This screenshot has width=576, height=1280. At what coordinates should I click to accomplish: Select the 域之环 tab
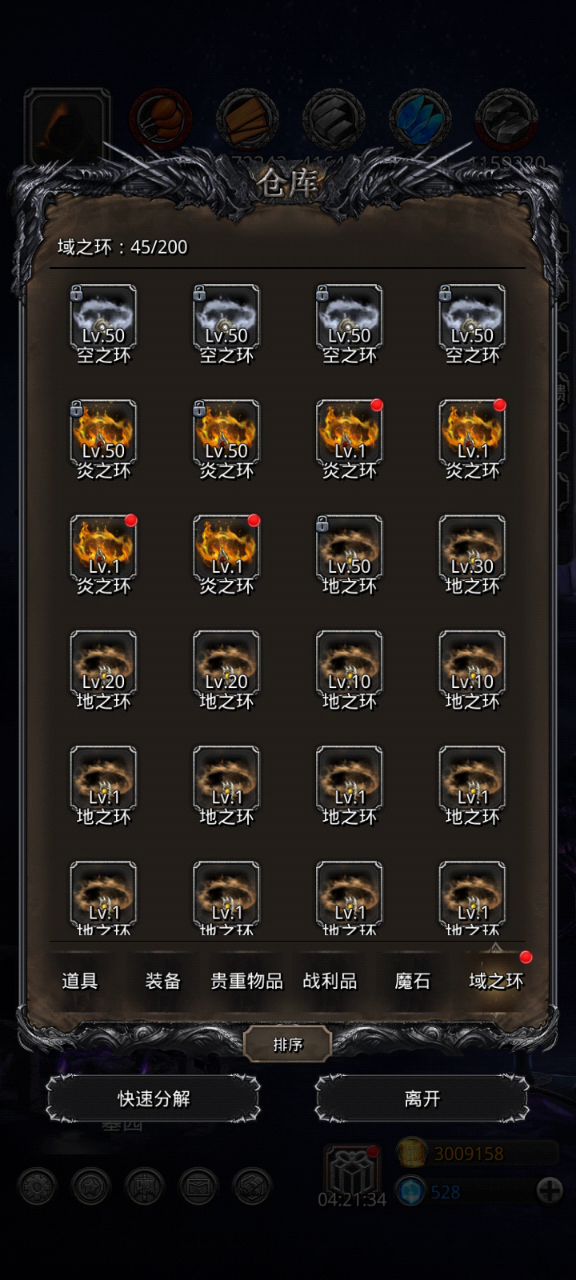click(x=496, y=981)
